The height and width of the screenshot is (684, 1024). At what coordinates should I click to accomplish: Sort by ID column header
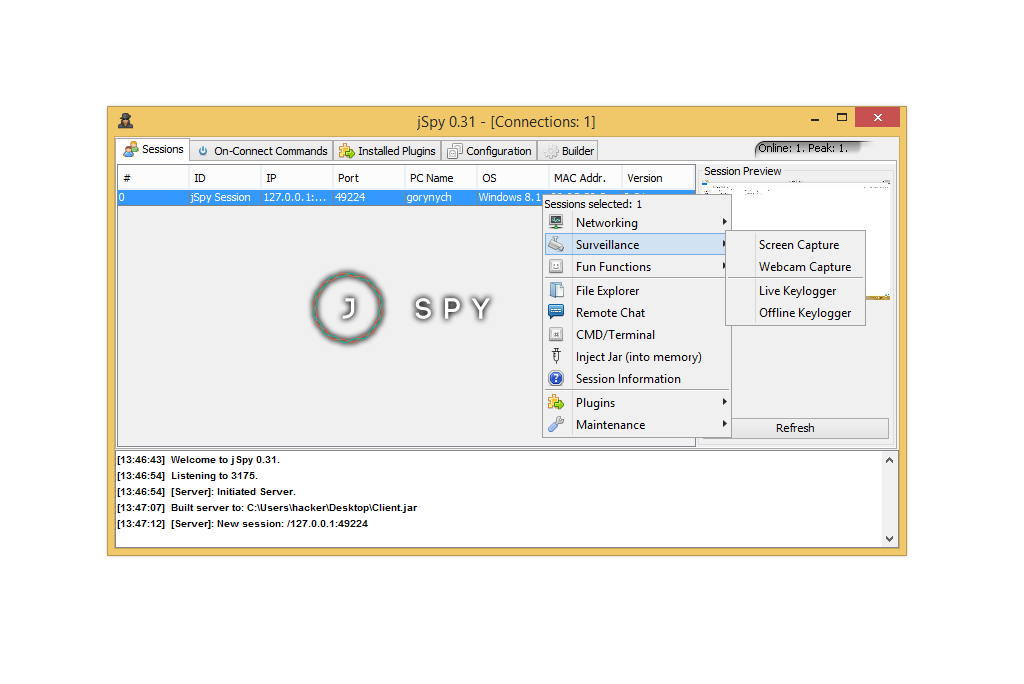point(225,178)
